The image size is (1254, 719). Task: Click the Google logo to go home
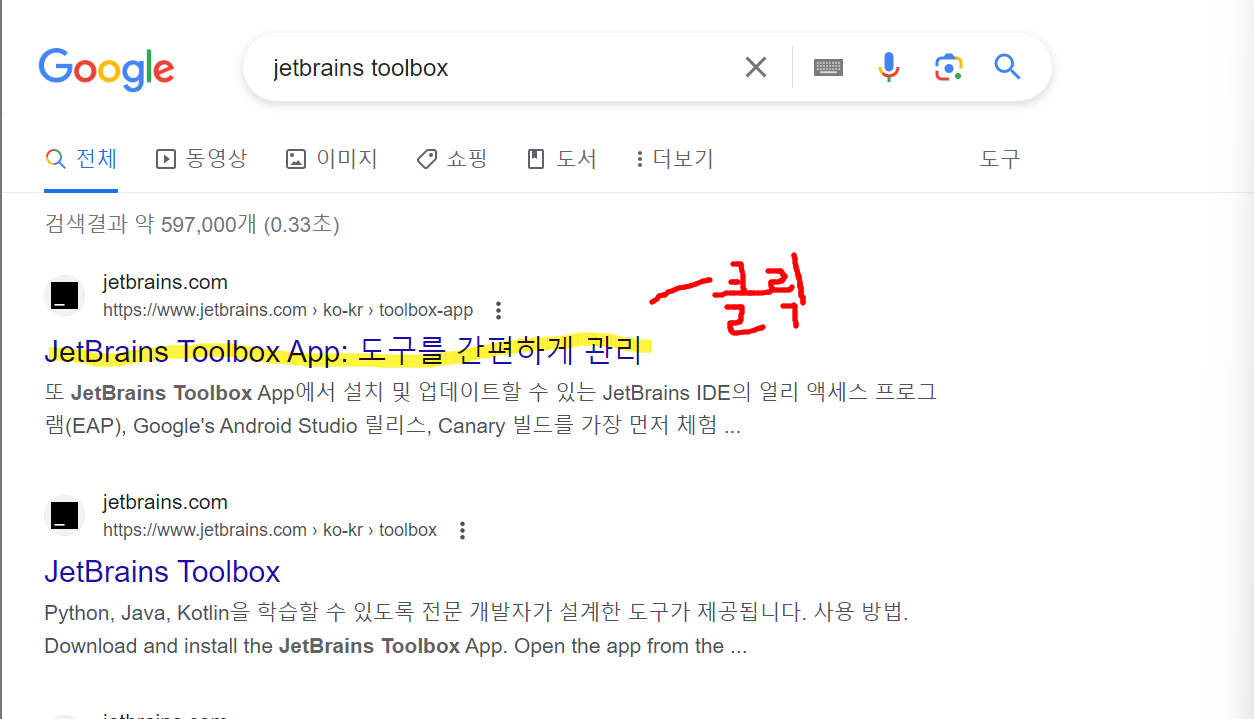(106, 68)
